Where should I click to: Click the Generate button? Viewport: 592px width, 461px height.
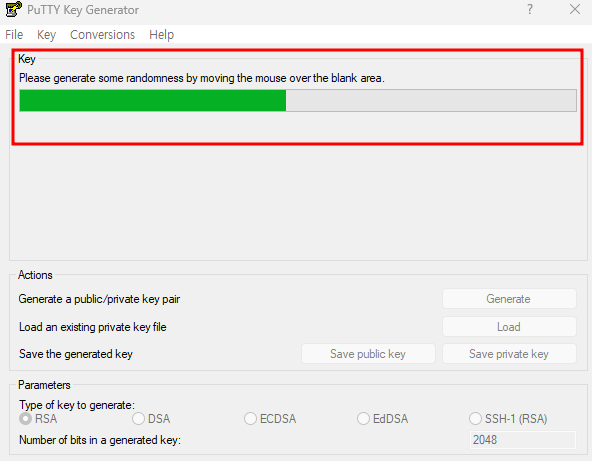point(509,299)
